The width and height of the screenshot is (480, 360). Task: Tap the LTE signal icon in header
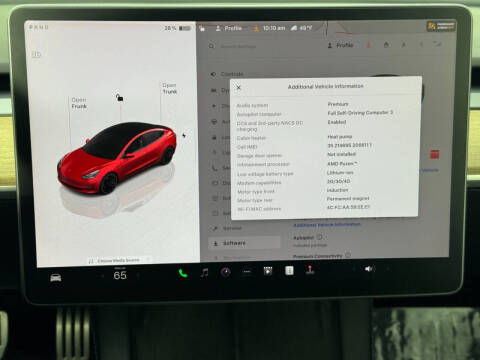pos(438,44)
